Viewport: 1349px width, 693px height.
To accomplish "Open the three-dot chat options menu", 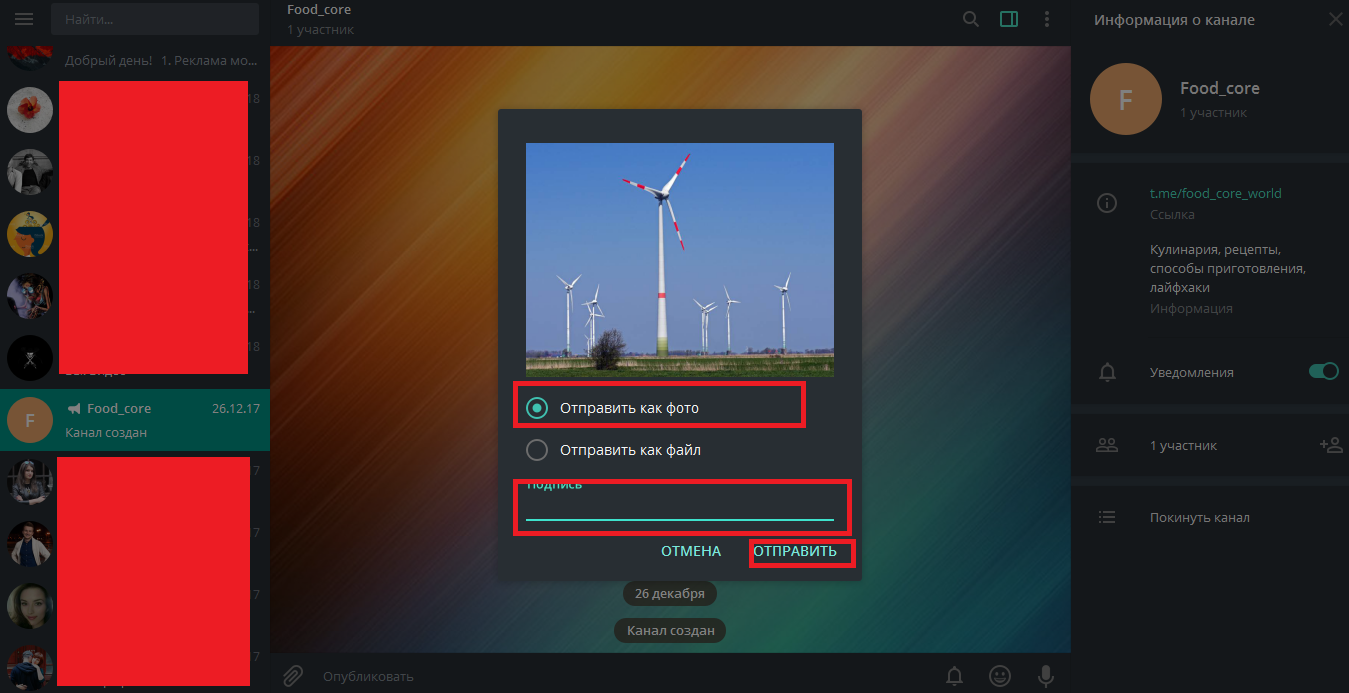I will 1047,19.
